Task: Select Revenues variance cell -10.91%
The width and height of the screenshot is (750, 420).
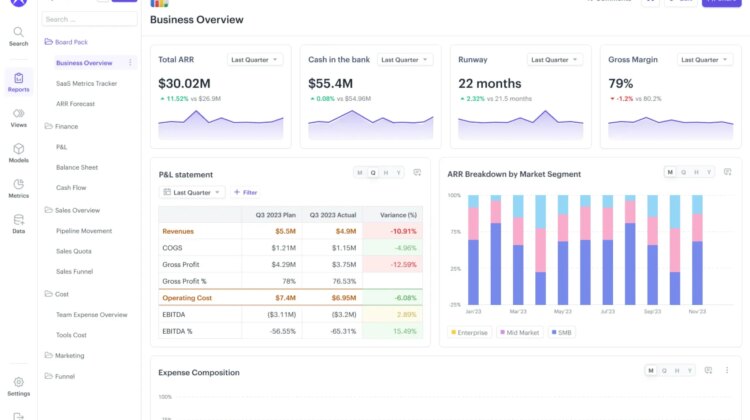Action: (x=393, y=231)
